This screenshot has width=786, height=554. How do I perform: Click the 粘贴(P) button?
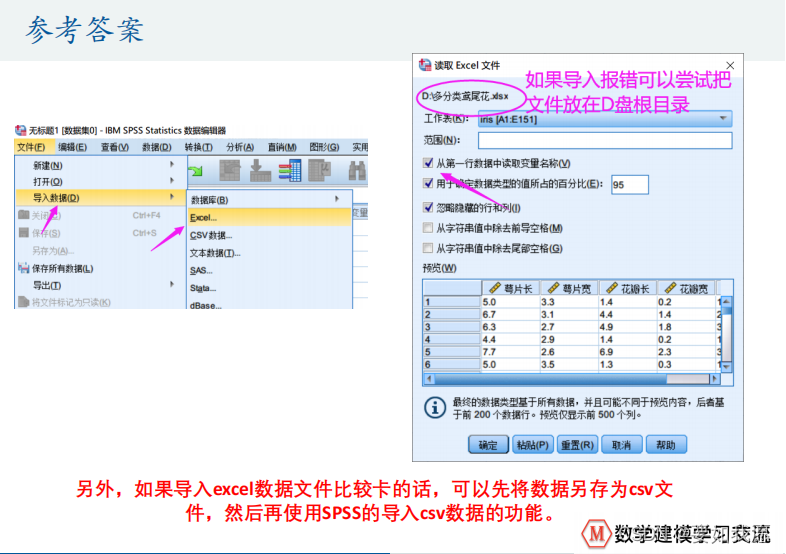point(533,445)
